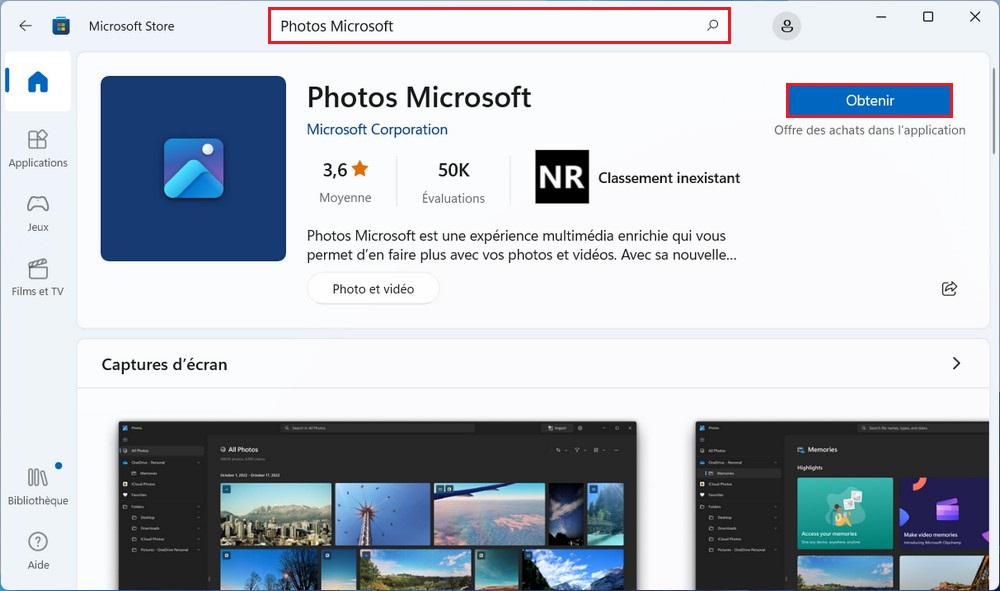Click the Photos Microsoft app logo
The height and width of the screenshot is (591, 1000).
coord(193,168)
